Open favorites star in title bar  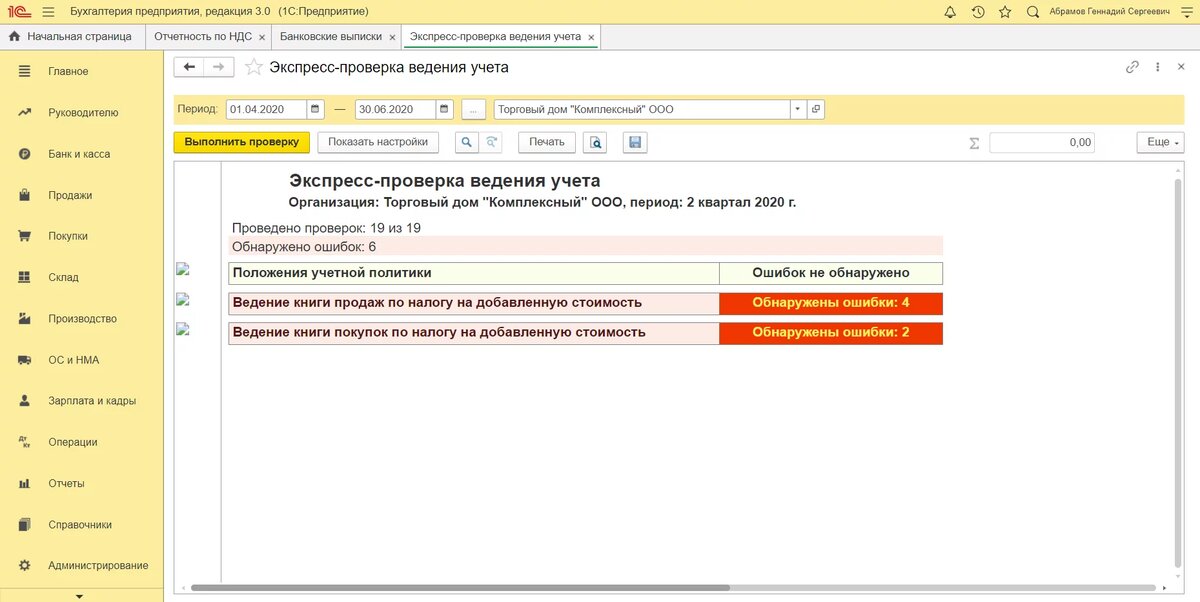pyautogui.click(x=1005, y=11)
